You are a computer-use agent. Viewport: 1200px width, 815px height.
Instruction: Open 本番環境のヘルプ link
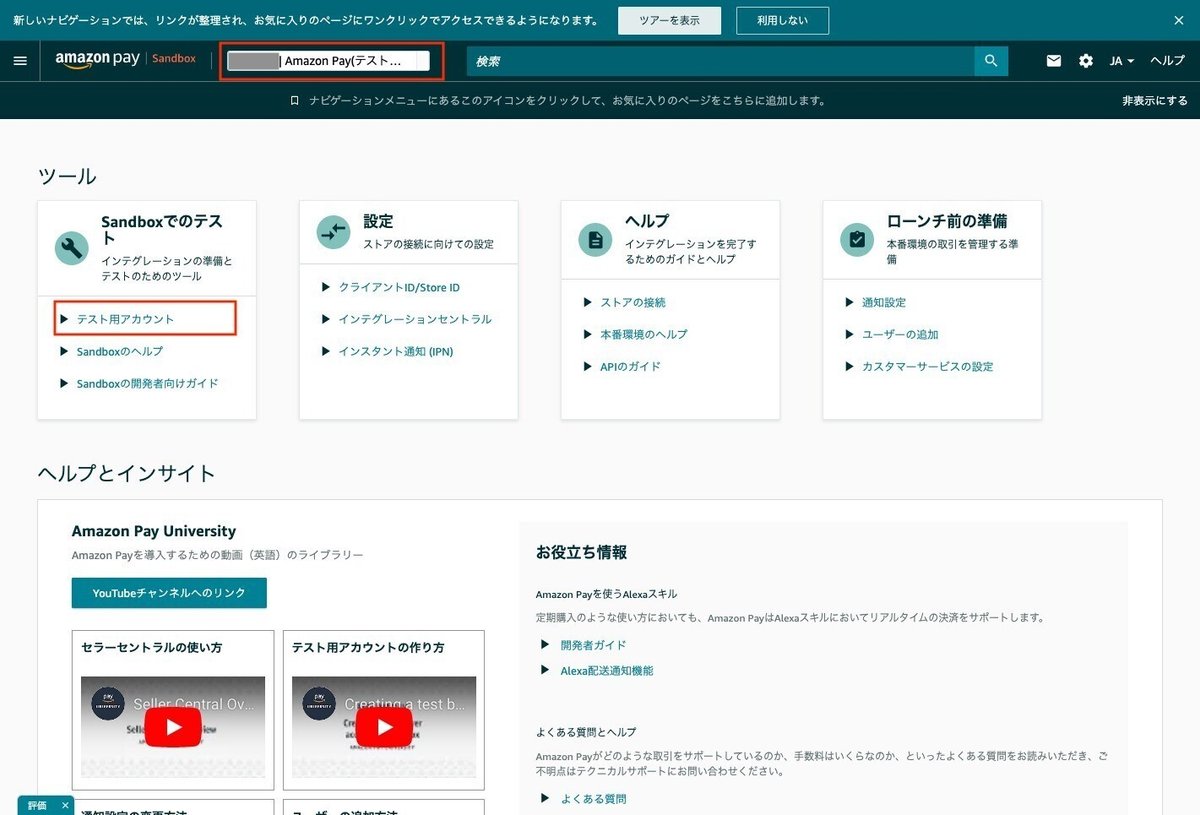(644, 334)
